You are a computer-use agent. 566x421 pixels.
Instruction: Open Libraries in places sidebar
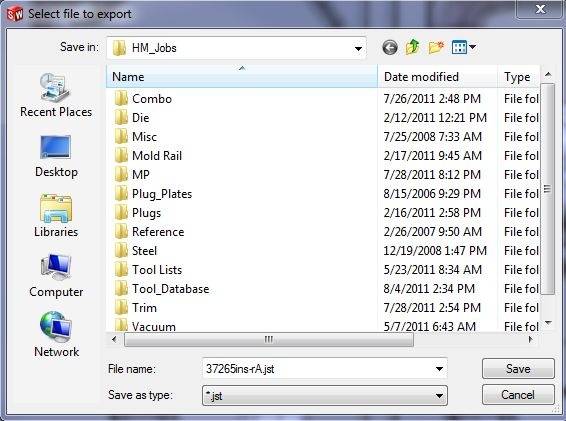(56, 216)
